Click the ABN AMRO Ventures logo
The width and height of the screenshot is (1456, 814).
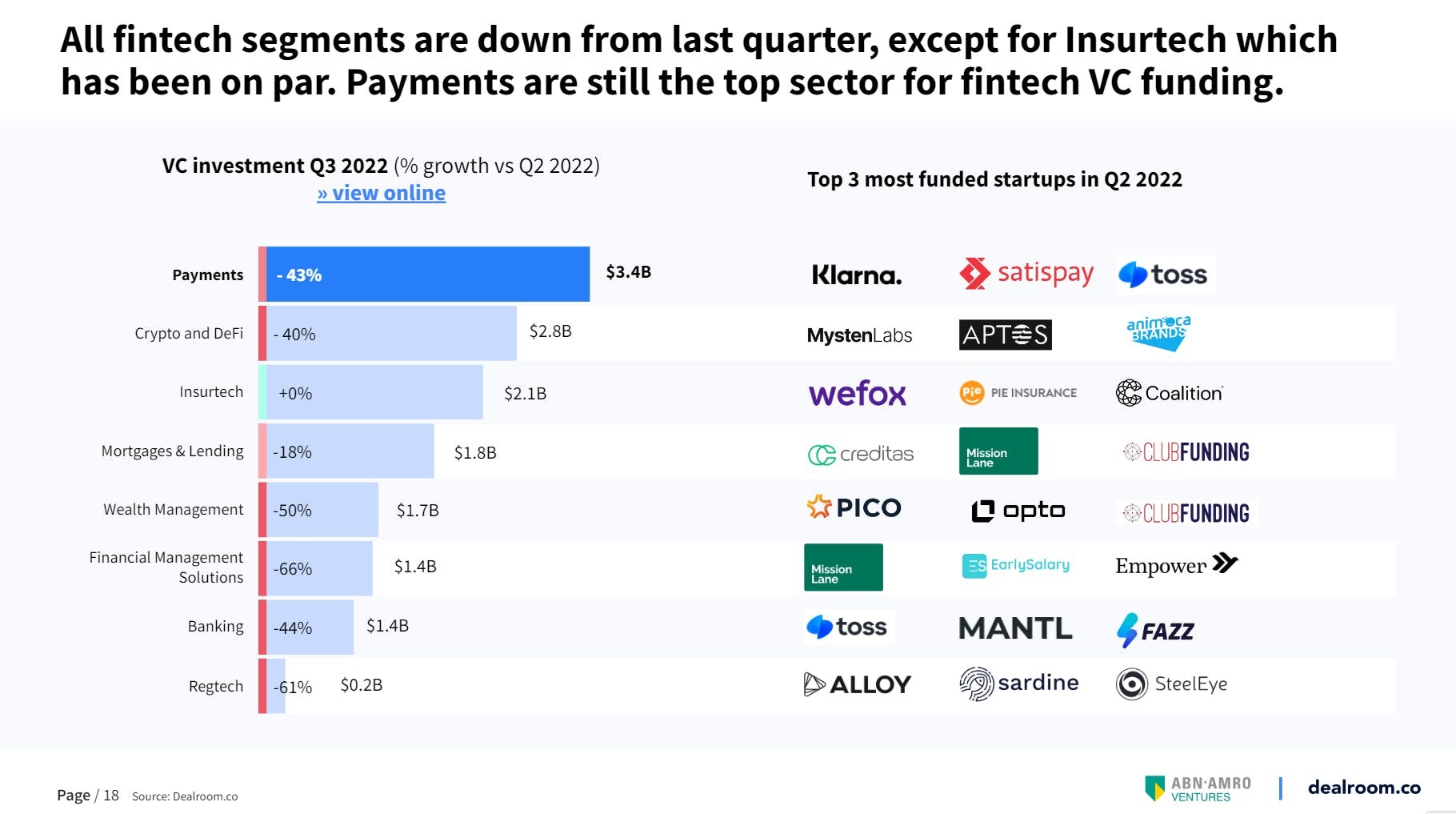click(x=1198, y=788)
